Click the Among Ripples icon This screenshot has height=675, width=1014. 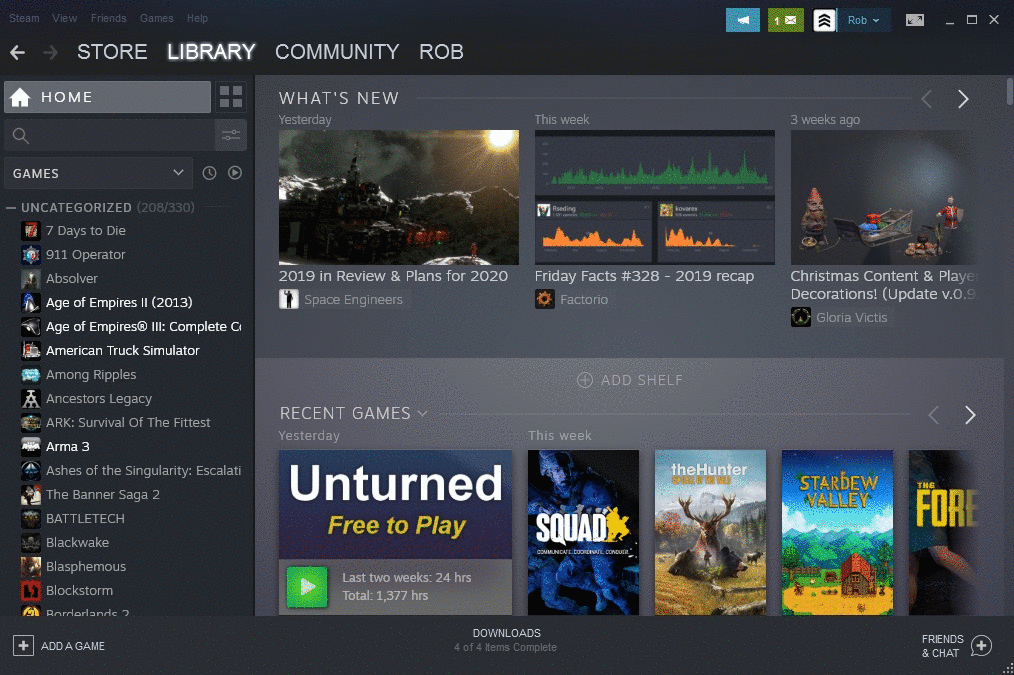point(30,375)
